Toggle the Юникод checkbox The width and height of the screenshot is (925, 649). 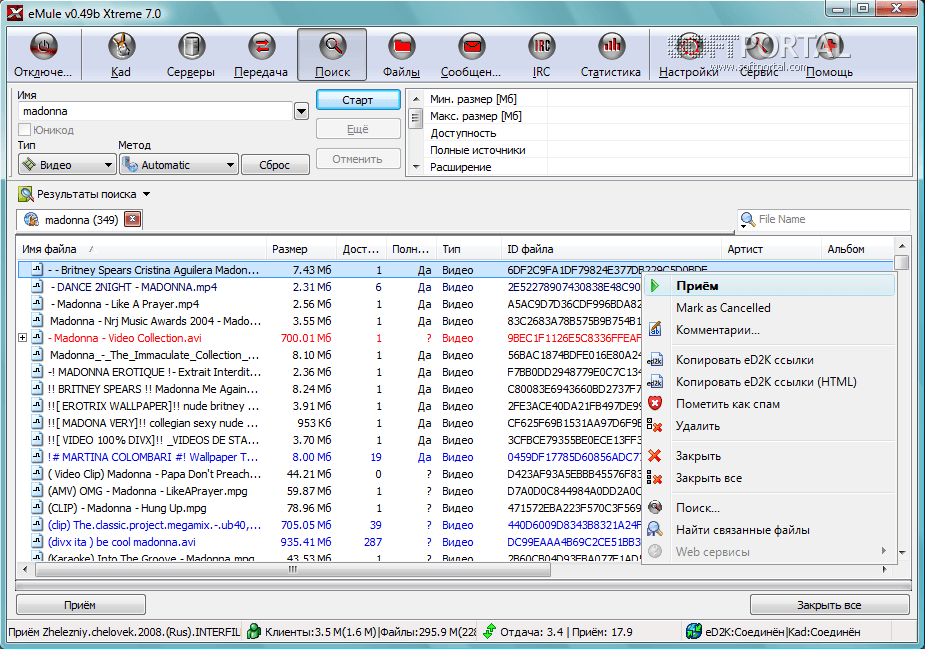(x=25, y=130)
